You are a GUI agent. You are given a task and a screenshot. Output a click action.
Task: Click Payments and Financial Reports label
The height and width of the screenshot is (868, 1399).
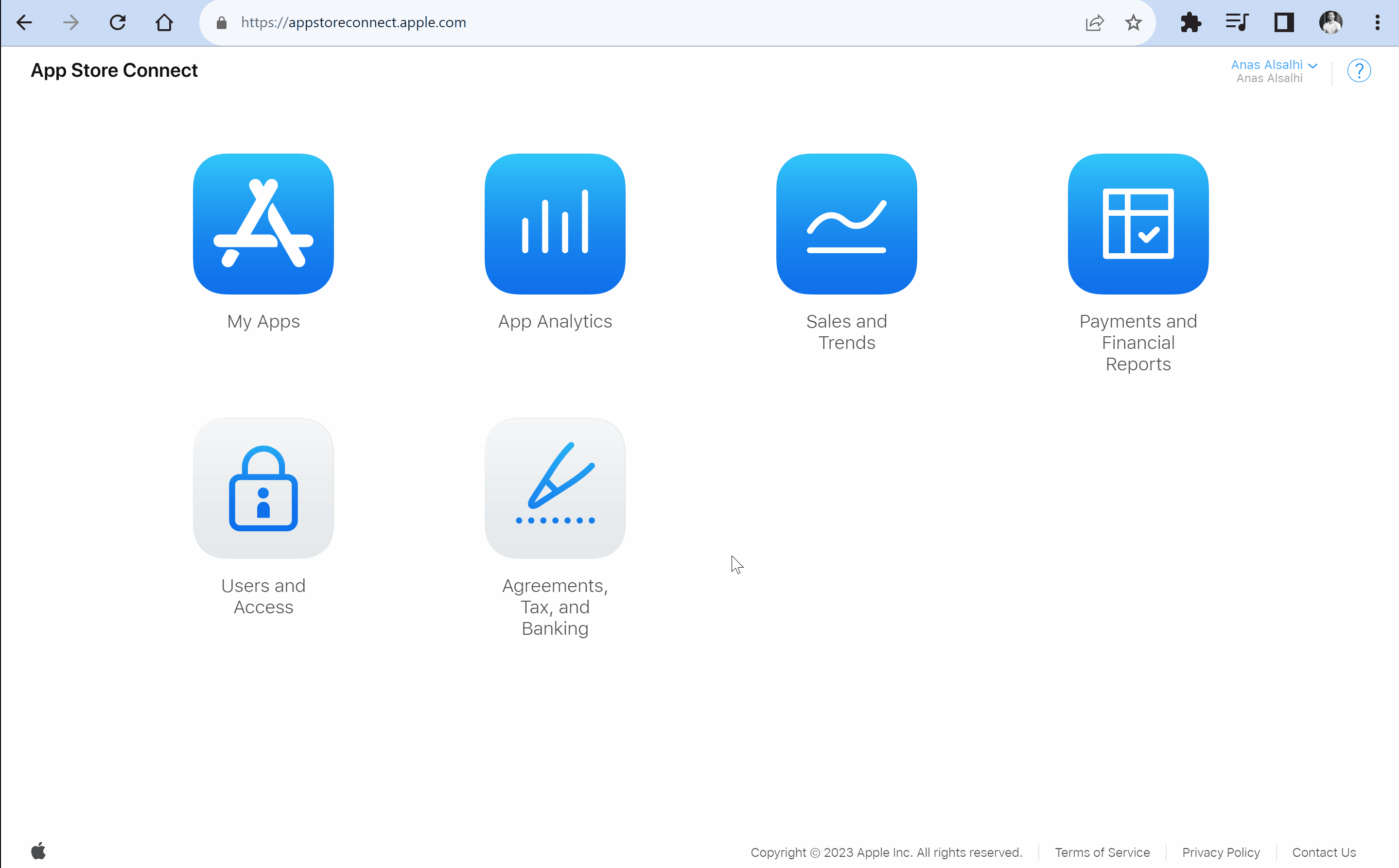tap(1138, 343)
